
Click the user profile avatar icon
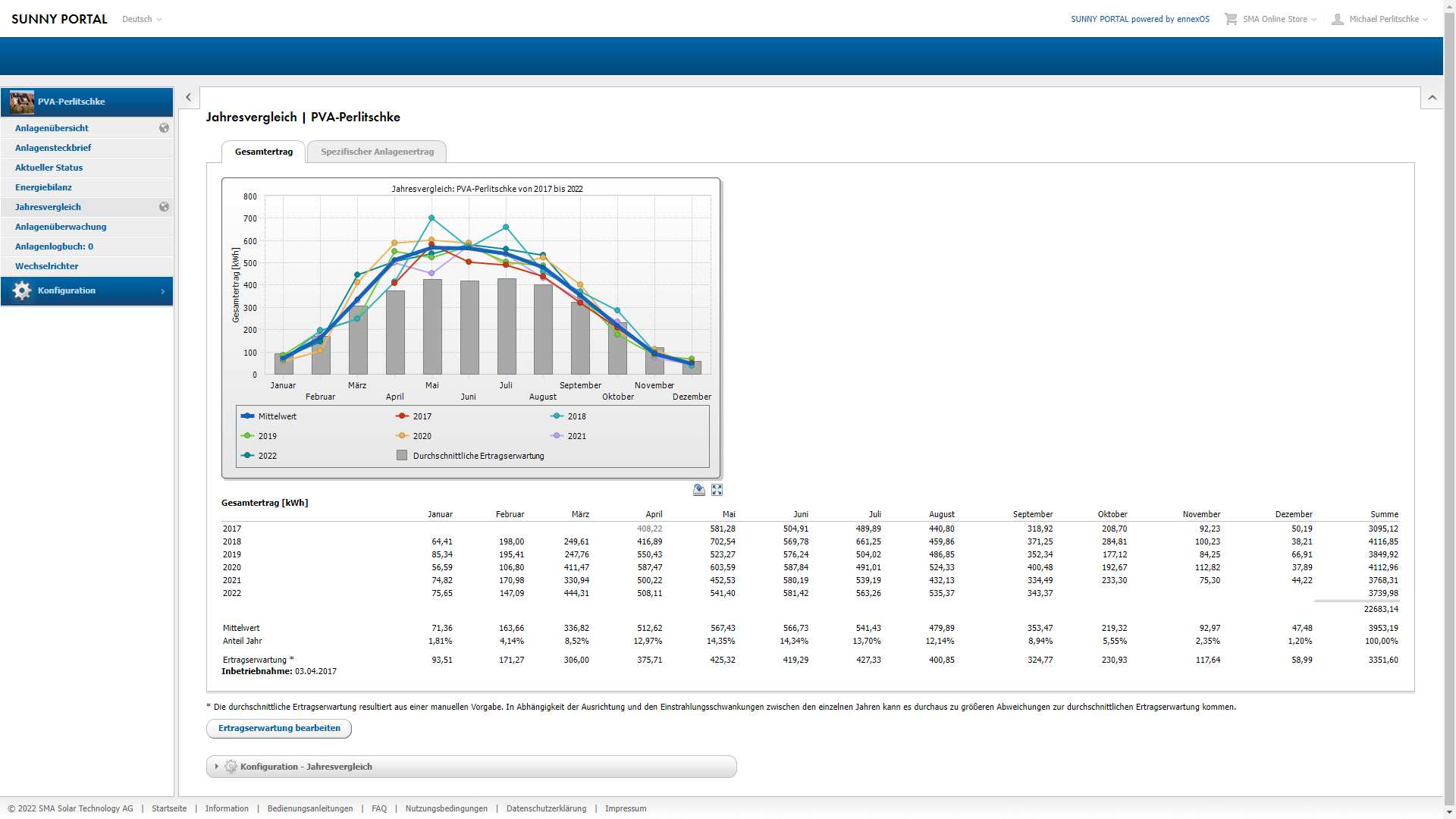click(1338, 19)
